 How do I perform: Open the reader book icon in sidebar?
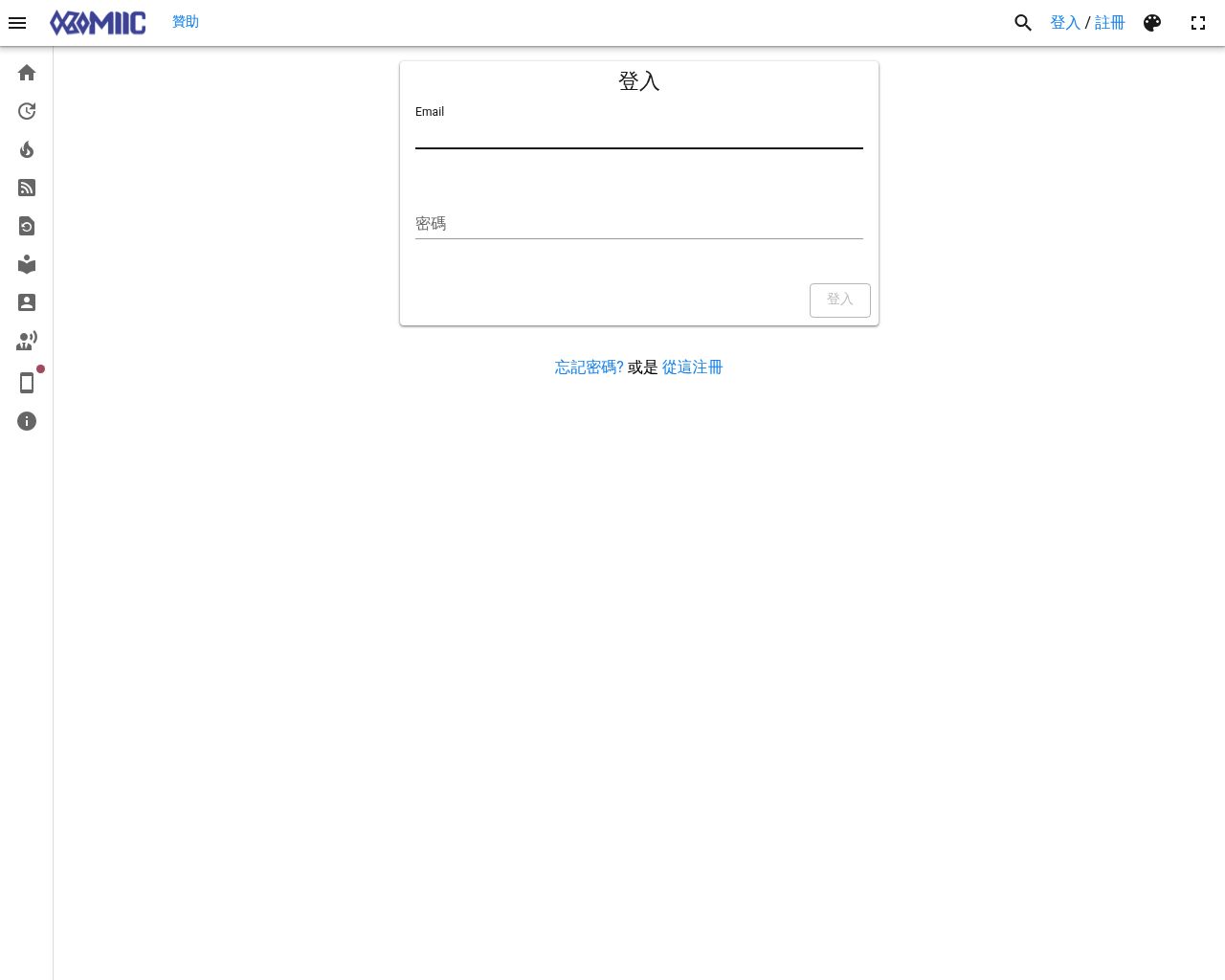point(27,264)
